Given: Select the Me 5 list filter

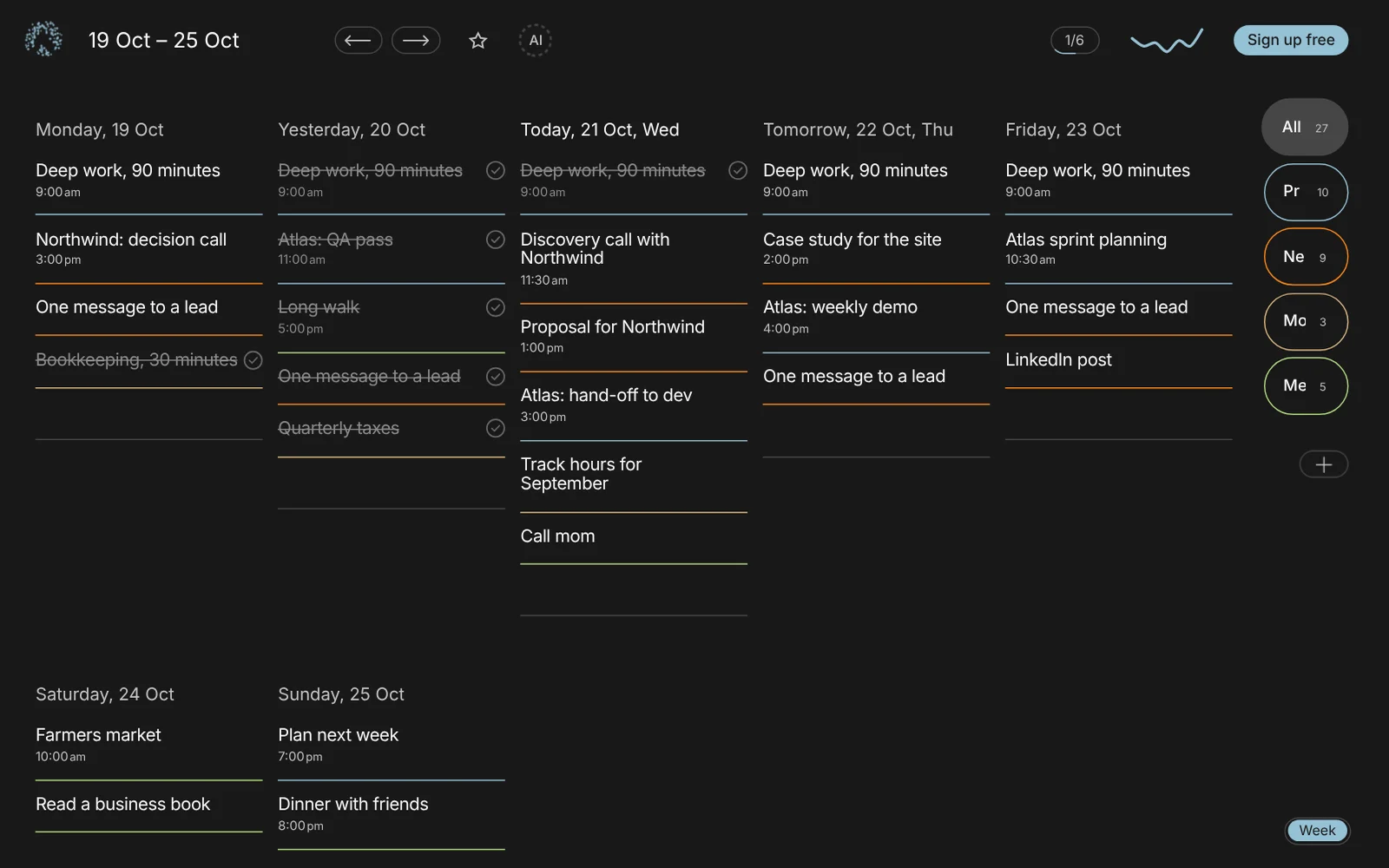Looking at the screenshot, I should [x=1306, y=385].
